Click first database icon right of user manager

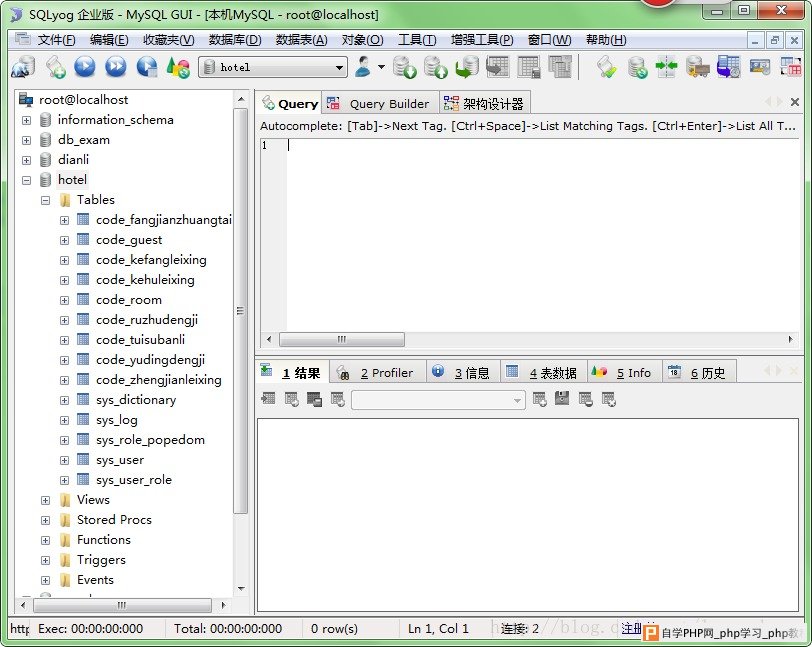coord(404,67)
